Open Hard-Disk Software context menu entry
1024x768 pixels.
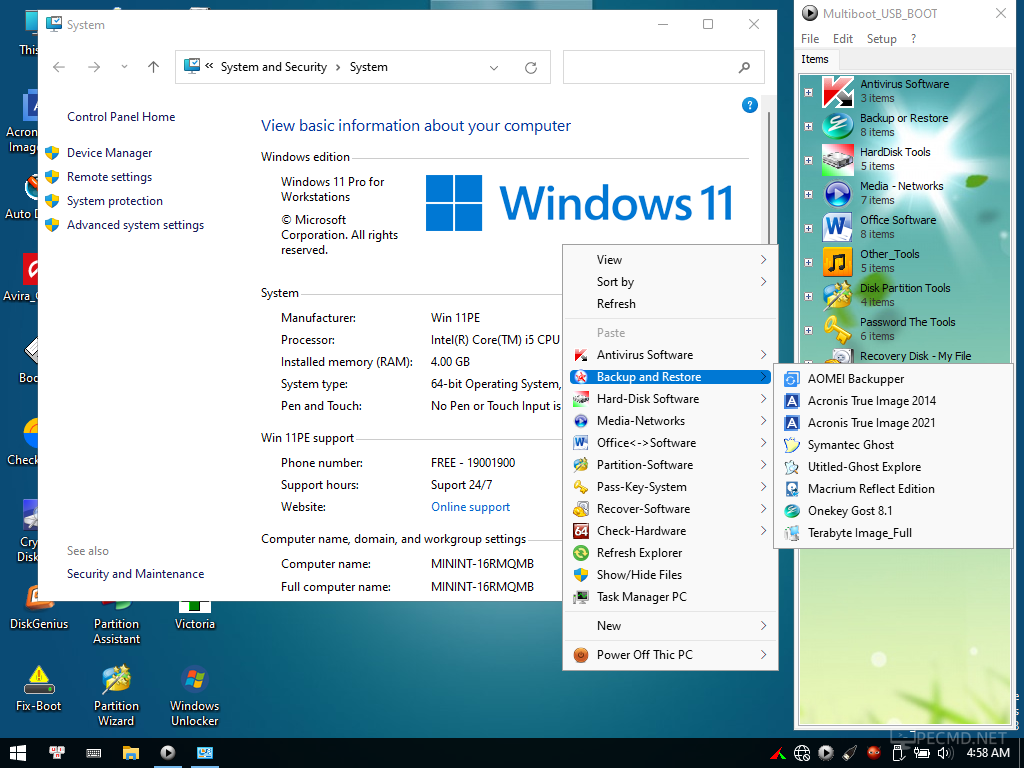[x=670, y=399]
